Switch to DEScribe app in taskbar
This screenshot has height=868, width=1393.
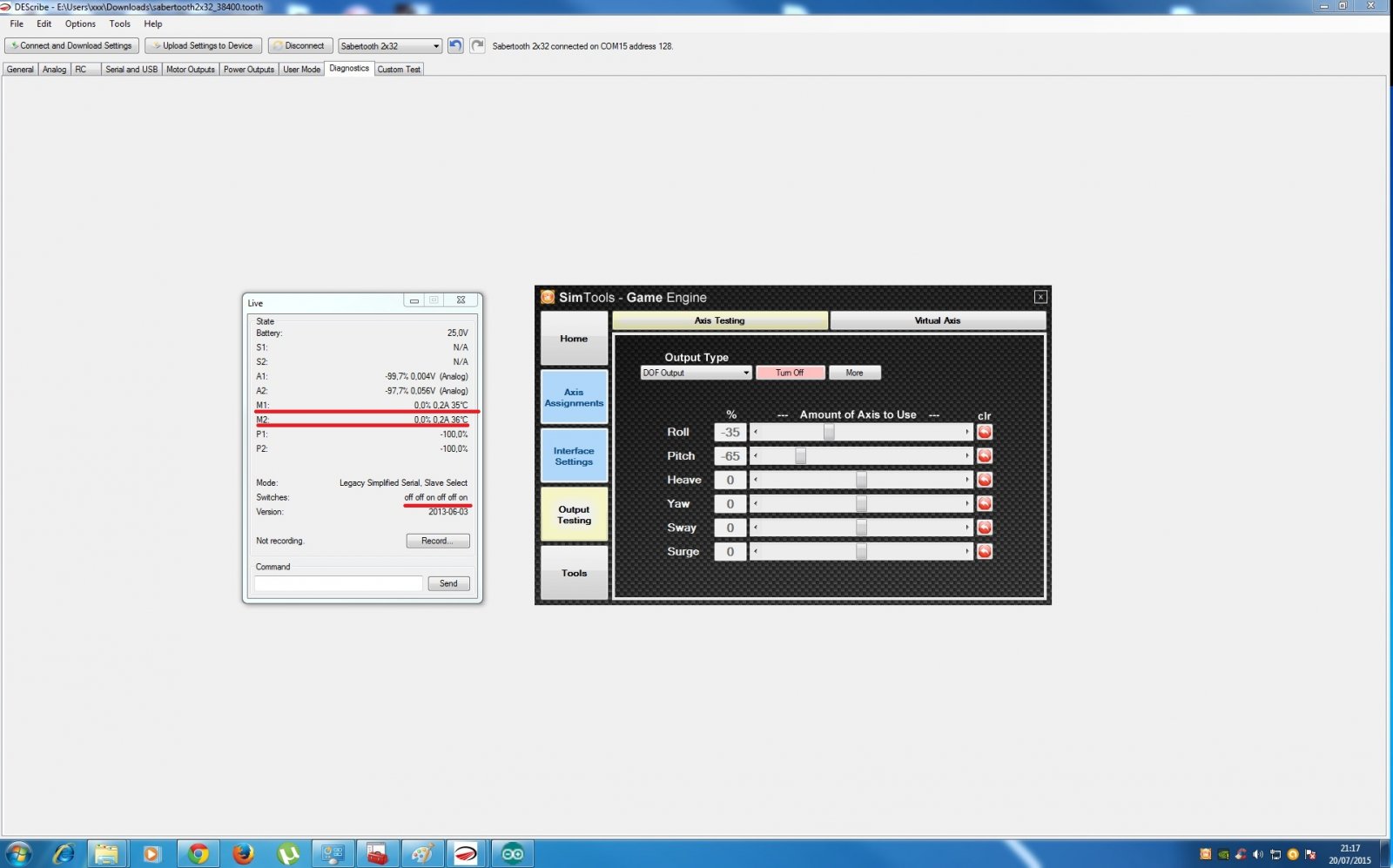(x=468, y=854)
